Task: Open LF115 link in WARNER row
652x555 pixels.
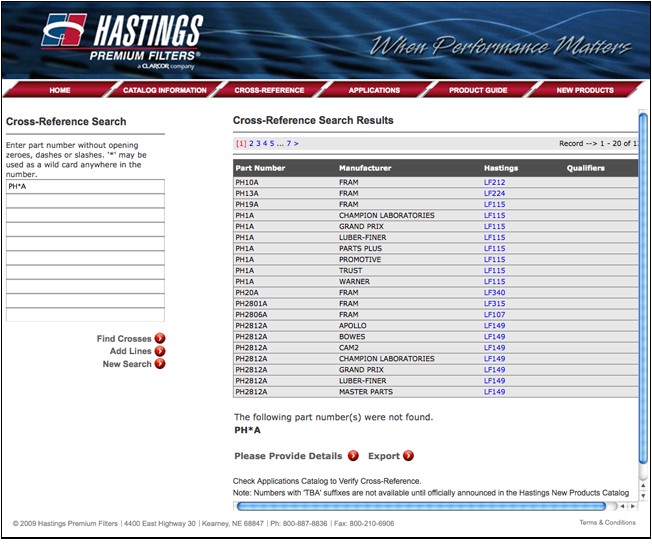Action: click(x=494, y=281)
